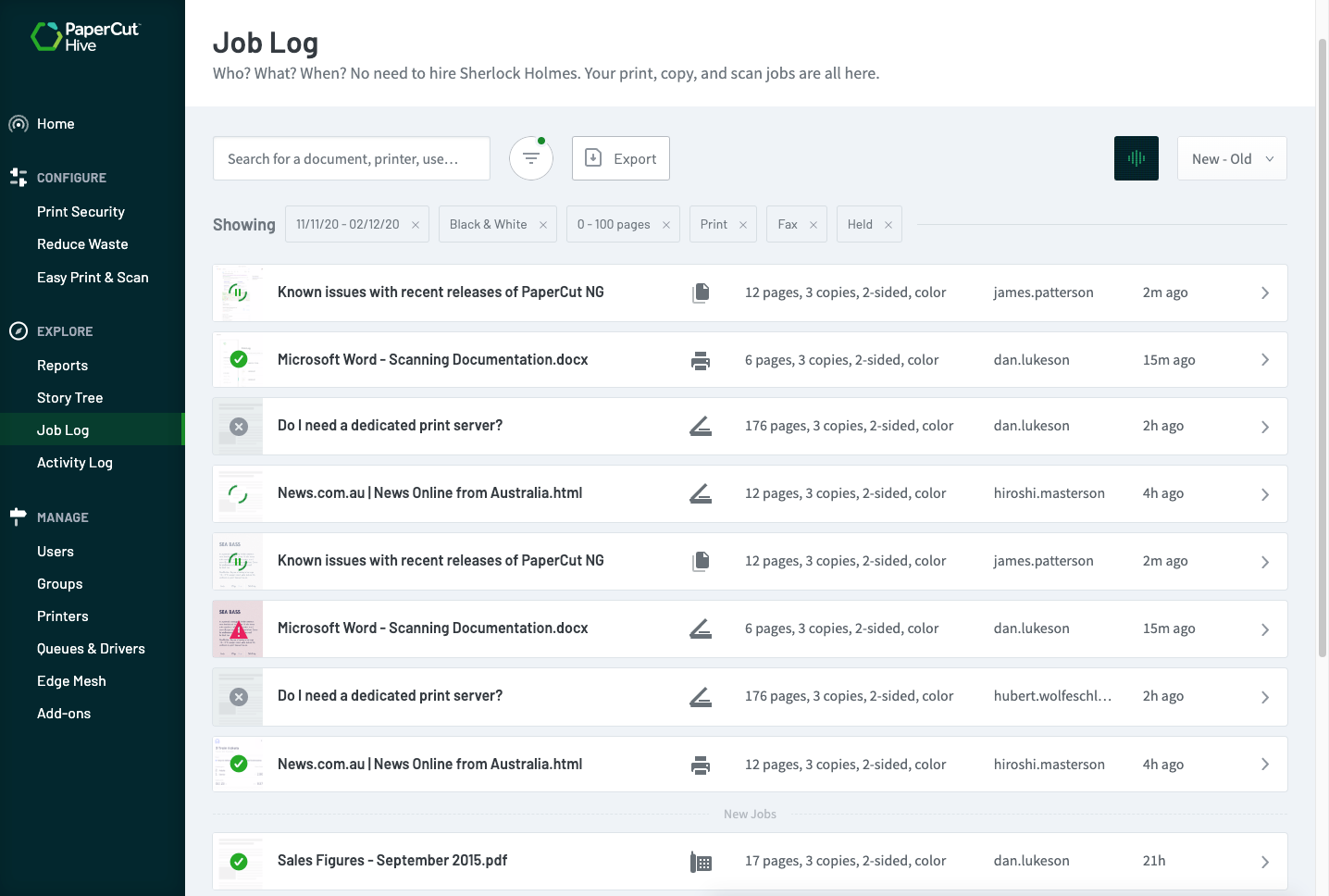Click the Export button
This screenshot has height=896, width=1329.
(x=621, y=158)
